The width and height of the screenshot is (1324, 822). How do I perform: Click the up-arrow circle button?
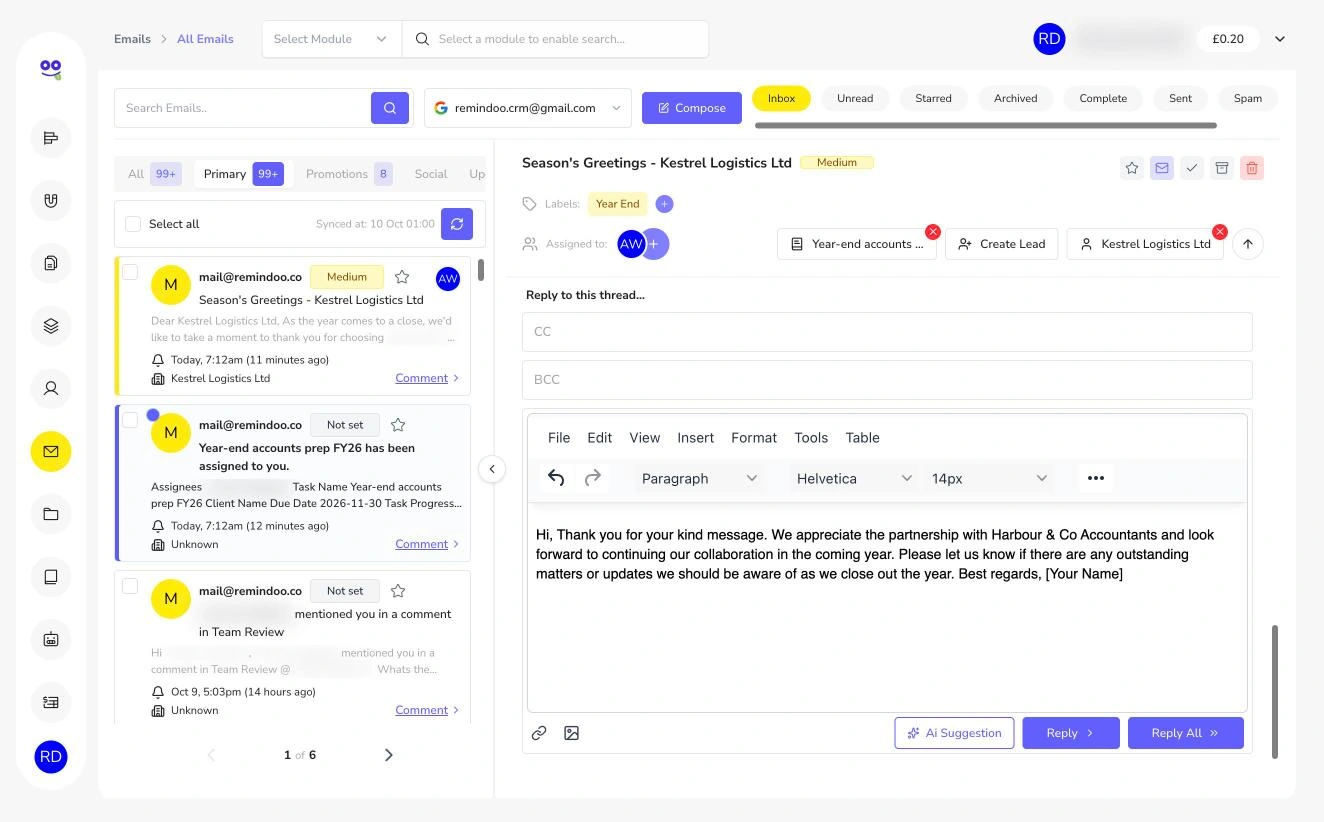click(x=1248, y=244)
